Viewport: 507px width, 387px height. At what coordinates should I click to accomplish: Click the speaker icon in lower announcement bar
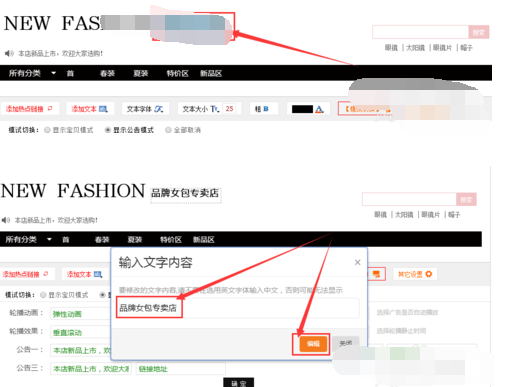tap(6, 220)
